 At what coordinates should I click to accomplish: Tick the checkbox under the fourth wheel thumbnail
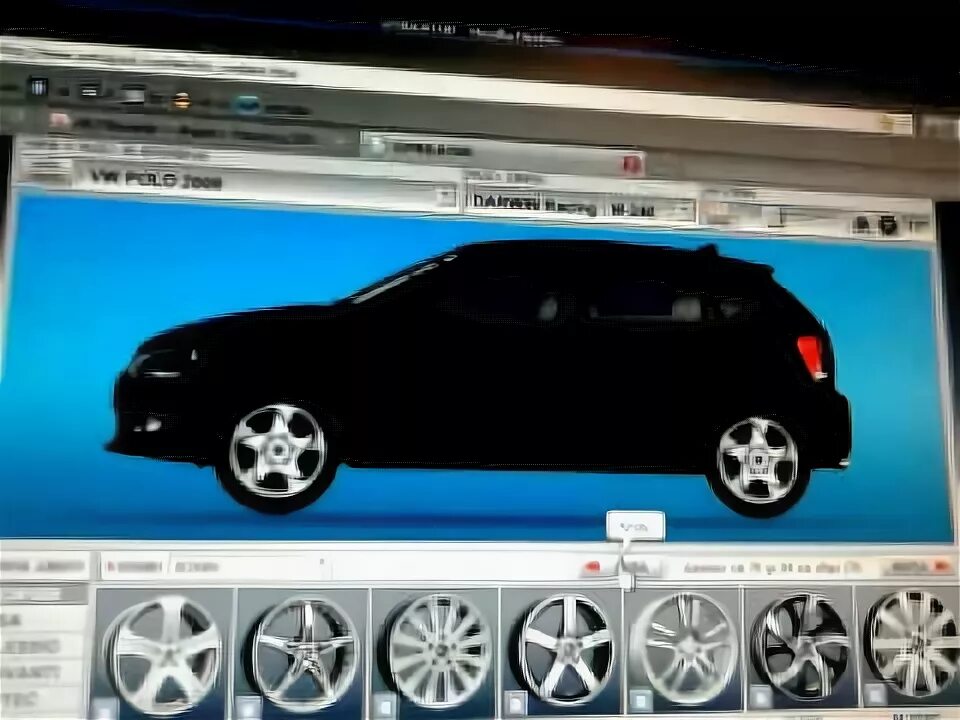(x=515, y=703)
